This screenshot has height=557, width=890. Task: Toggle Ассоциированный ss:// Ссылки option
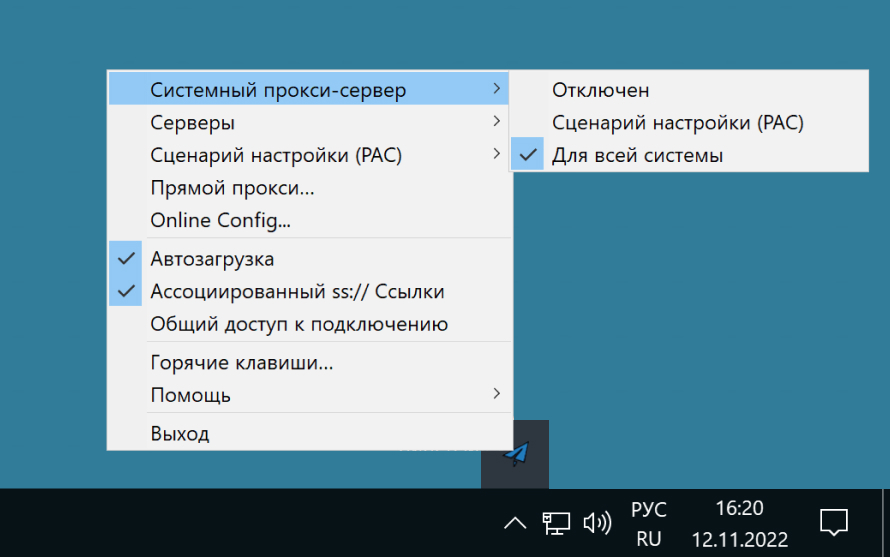(x=310, y=291)
